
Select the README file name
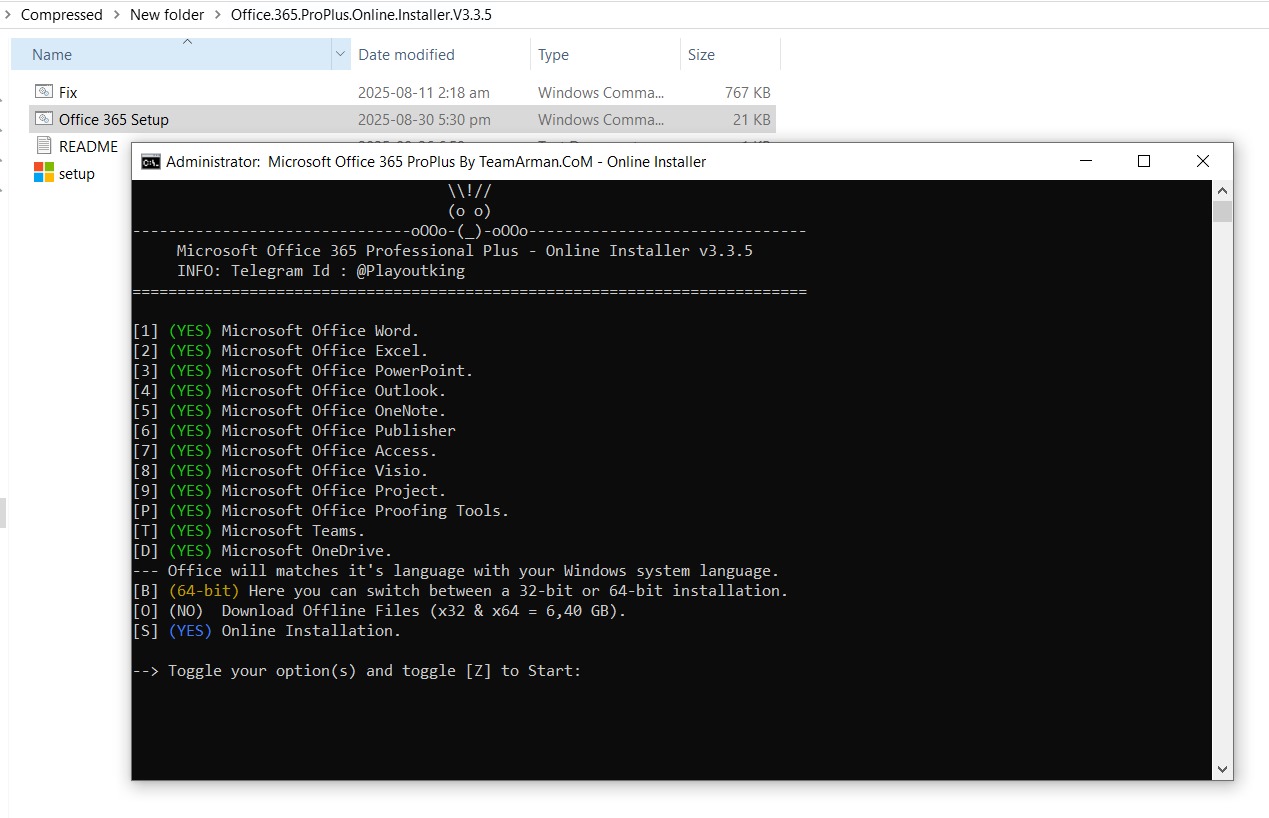coord(88,146)
